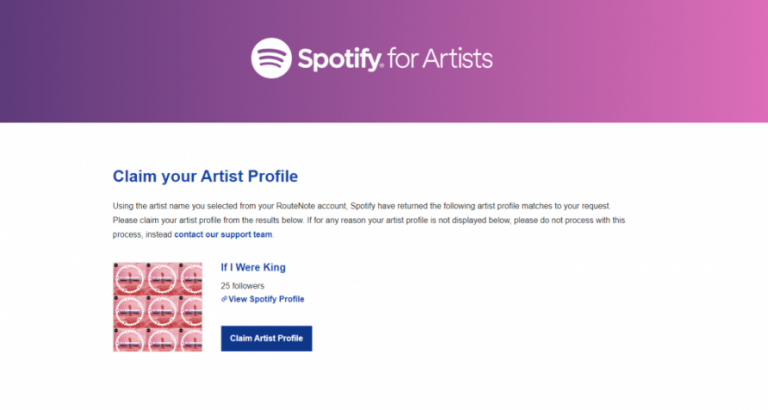The image size is (768, 410).
Task: Click the Claim Artist Profile button
Action: [x=266, y=338]
